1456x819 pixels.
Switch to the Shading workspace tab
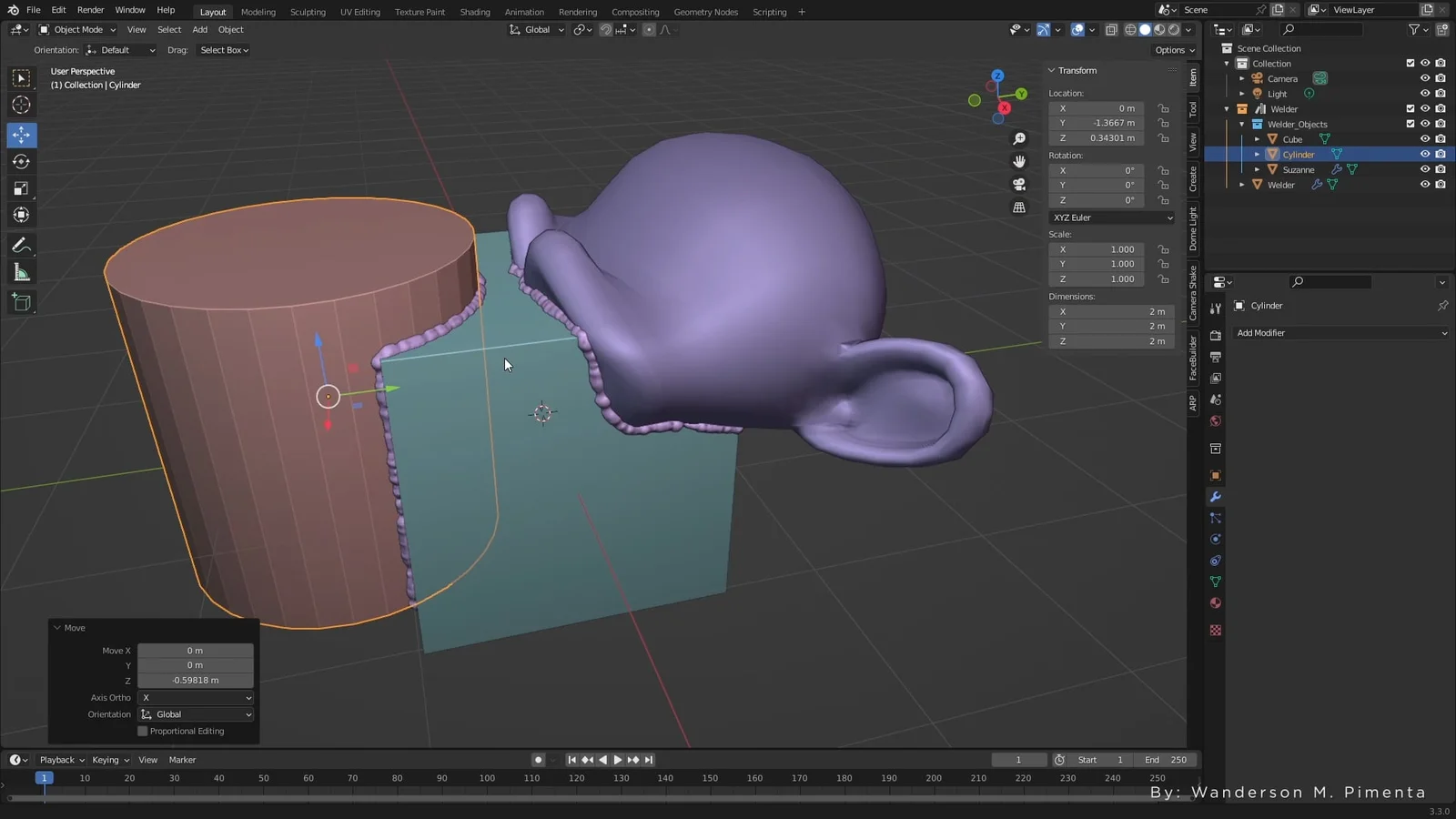pyautogui.click(x=474, y=12)
